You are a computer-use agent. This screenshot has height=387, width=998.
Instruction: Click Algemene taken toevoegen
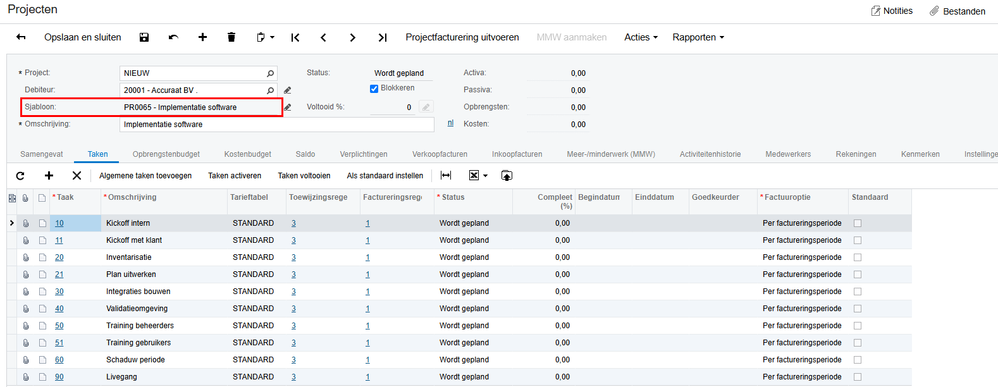(146, 176)
